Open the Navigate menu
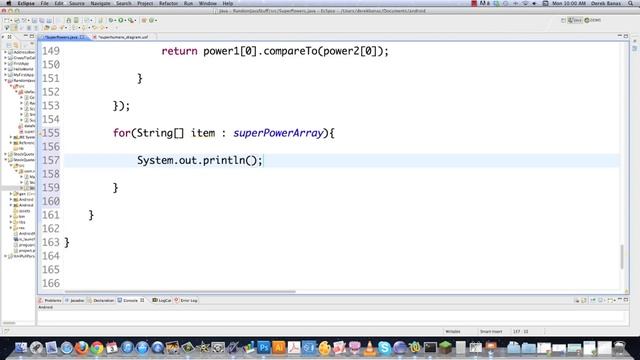 (100, 3)
